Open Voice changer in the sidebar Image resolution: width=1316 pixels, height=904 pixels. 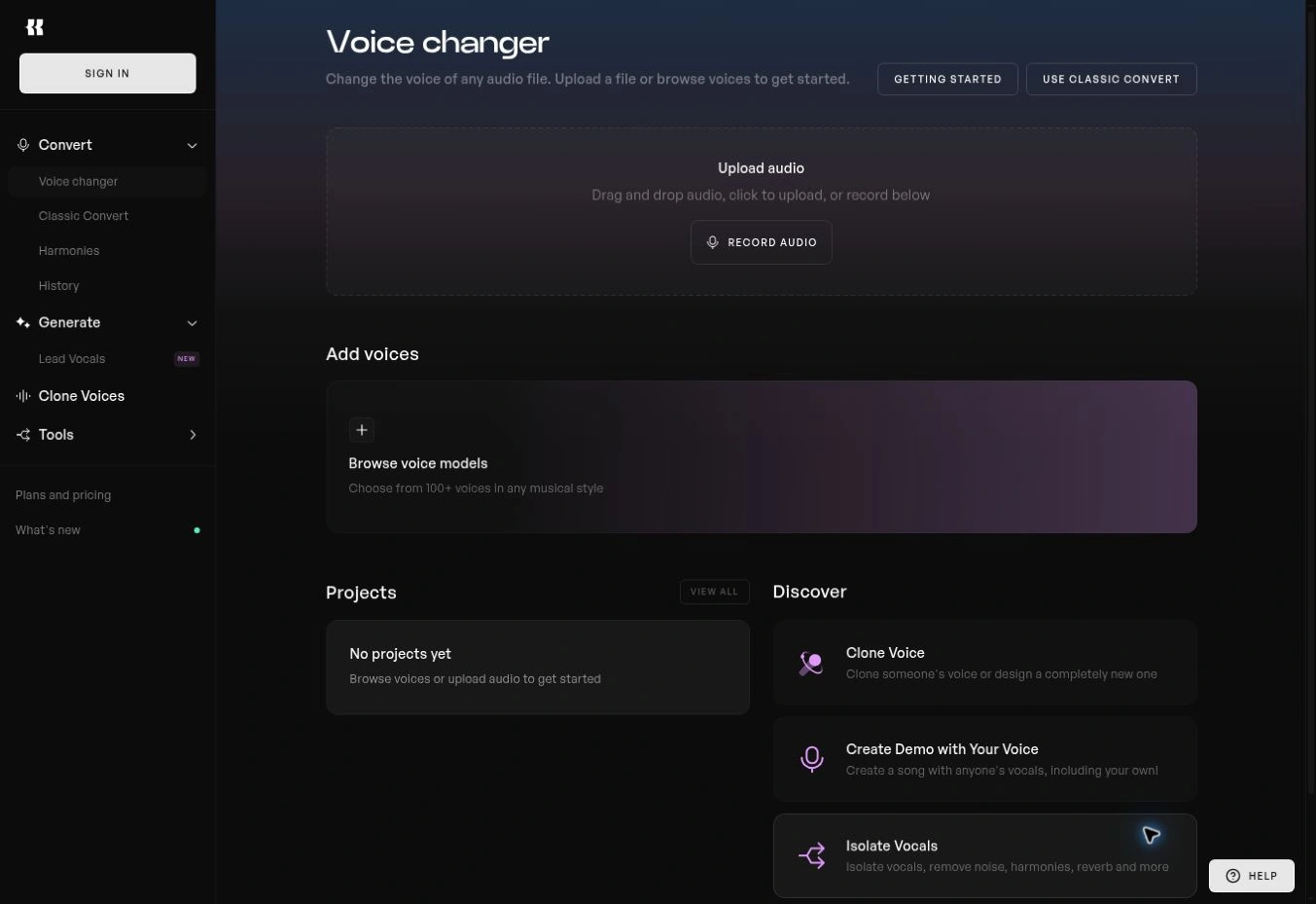click(x=107, y=182)
